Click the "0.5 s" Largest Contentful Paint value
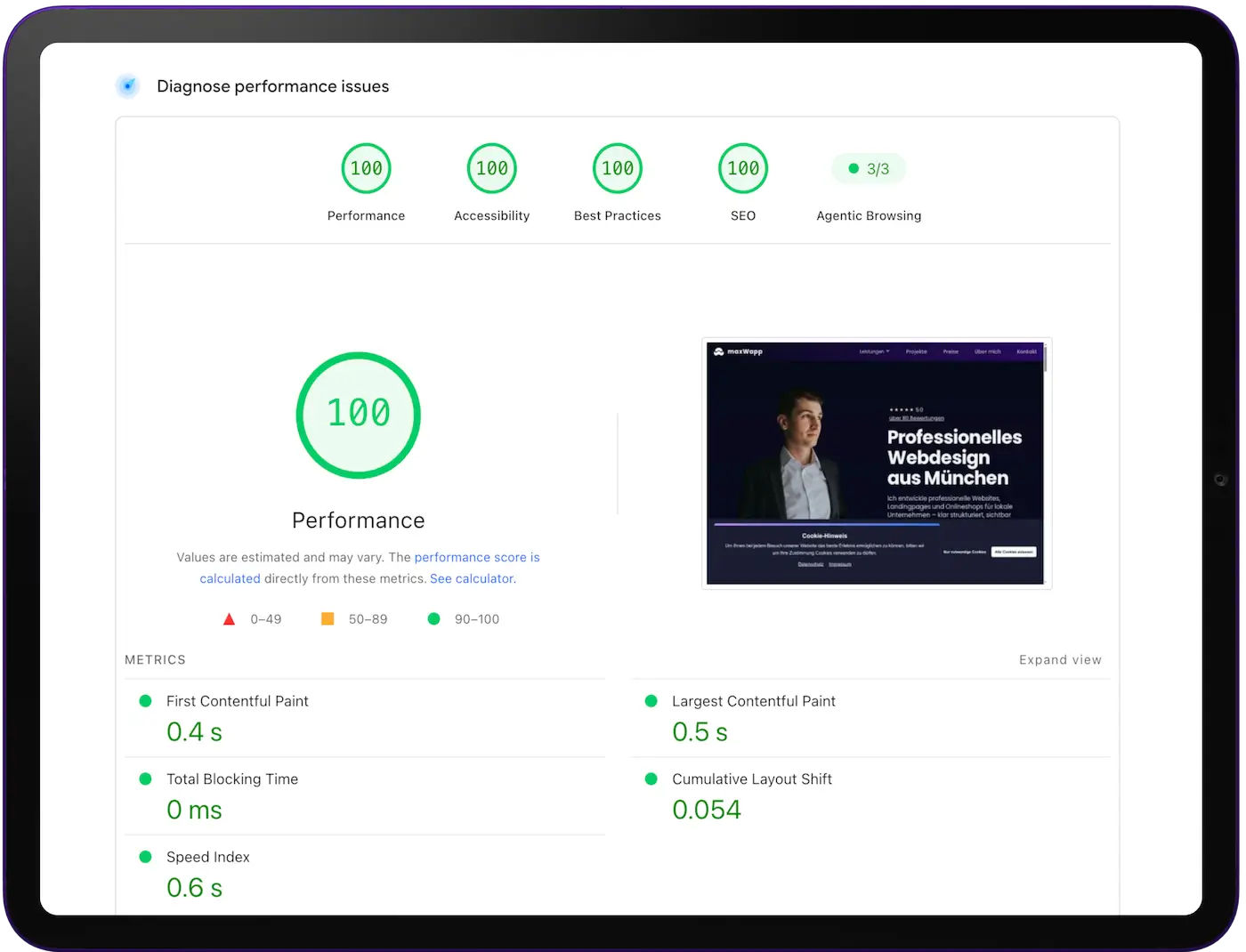 [x=700, y=732]
